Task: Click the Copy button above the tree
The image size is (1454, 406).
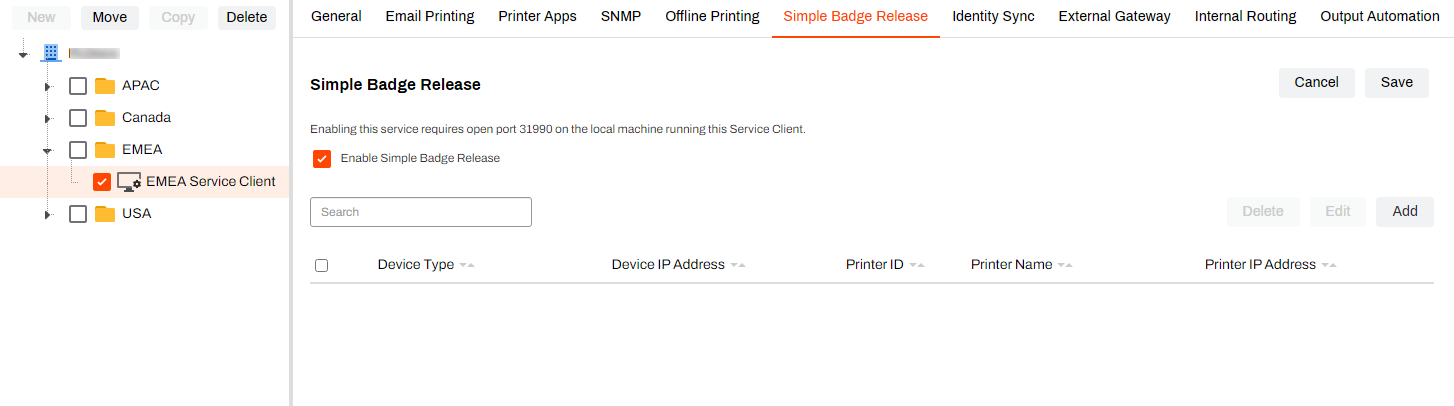Action: click(x=178, y=17)
